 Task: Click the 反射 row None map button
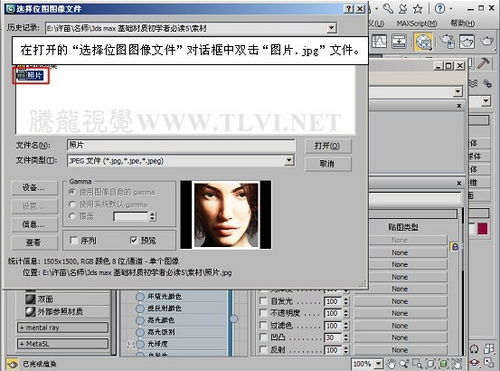pyautogui.click(x=400, y=350)
